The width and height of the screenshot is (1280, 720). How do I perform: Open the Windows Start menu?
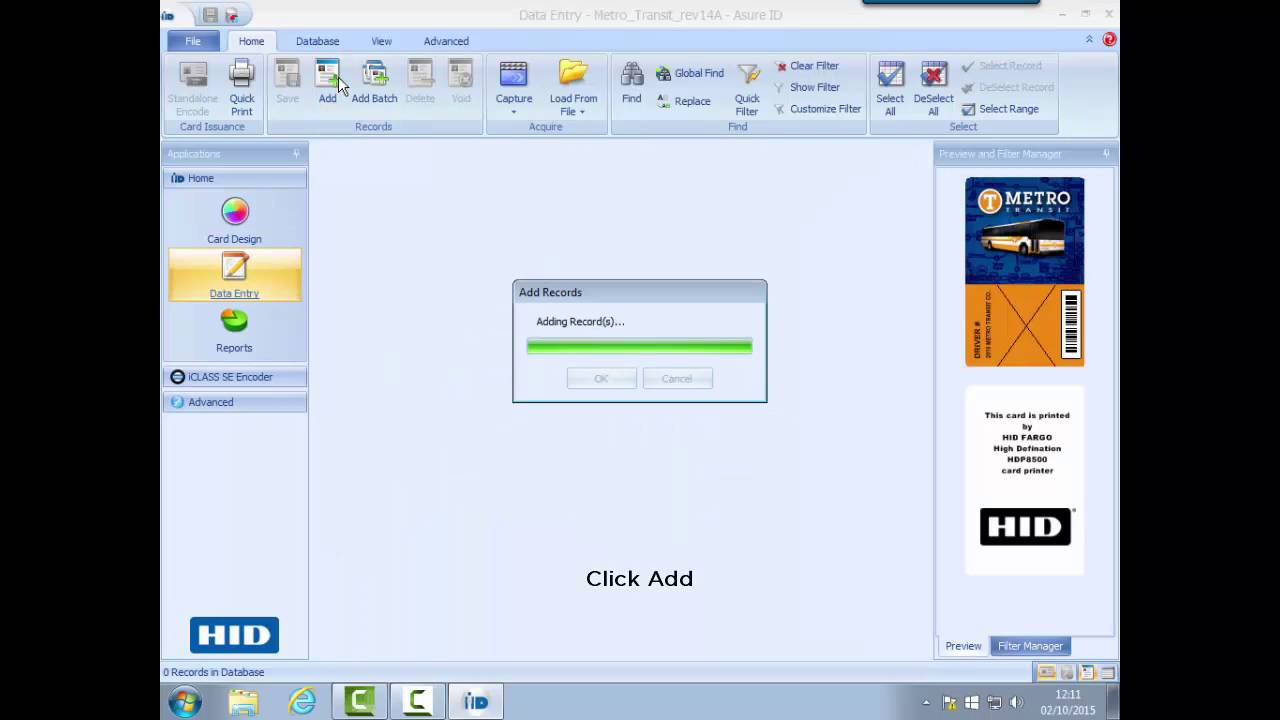[185, 702]
